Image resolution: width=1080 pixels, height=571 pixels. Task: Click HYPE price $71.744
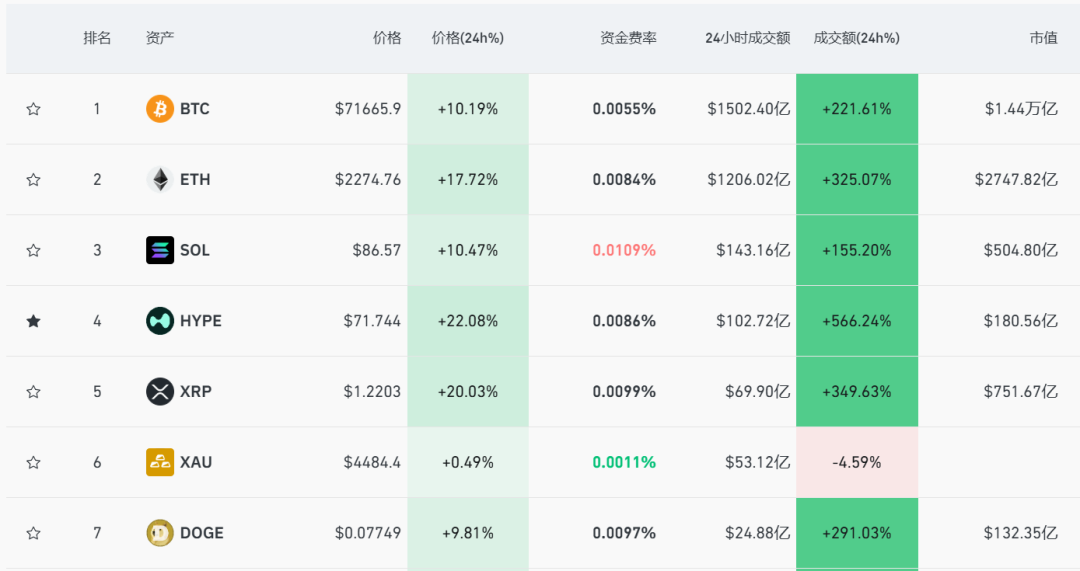[x=373, y=321]
